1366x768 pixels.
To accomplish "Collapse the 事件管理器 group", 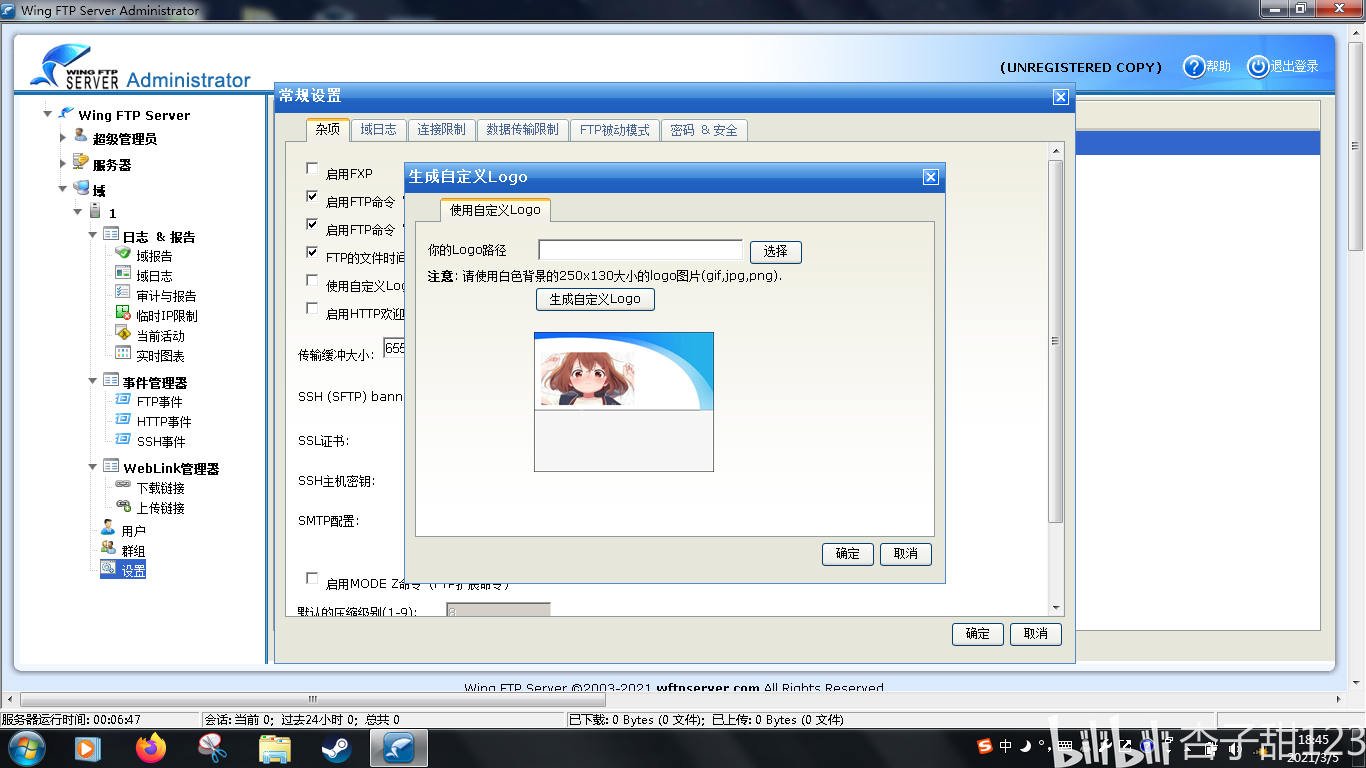I will tap(93, 382).
